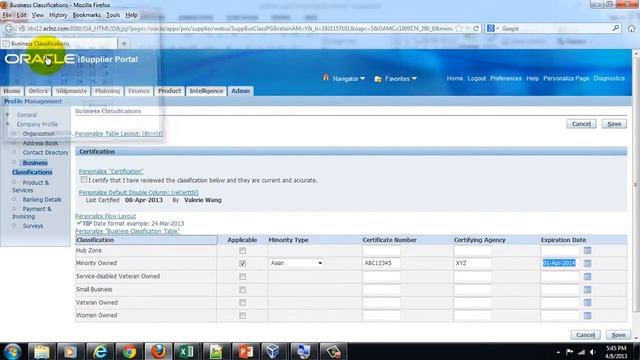The width and height of the screenshot is (640, 360).
Task: Open File Explorer from the taskbar
Action: click(x=41, y=351)
